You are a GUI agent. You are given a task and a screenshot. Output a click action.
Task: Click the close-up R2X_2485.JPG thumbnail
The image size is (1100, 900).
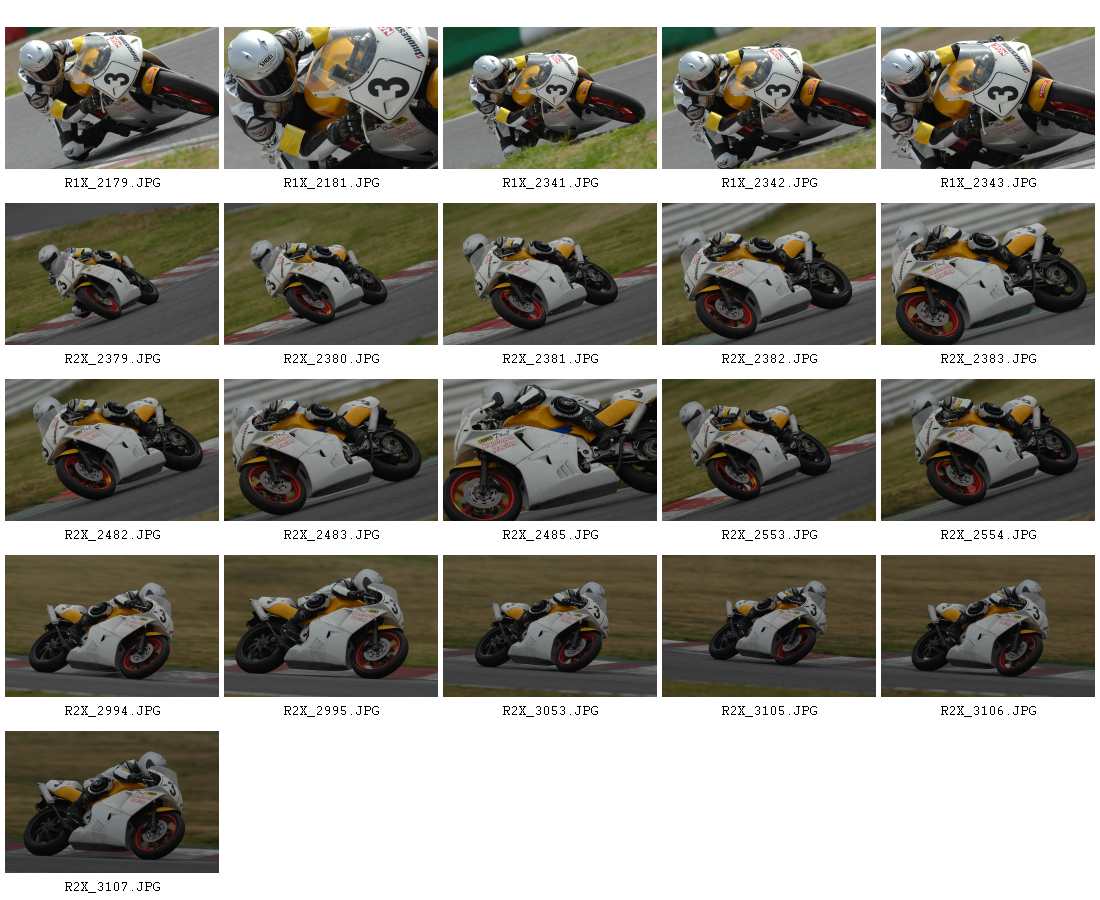coord(550,450)
